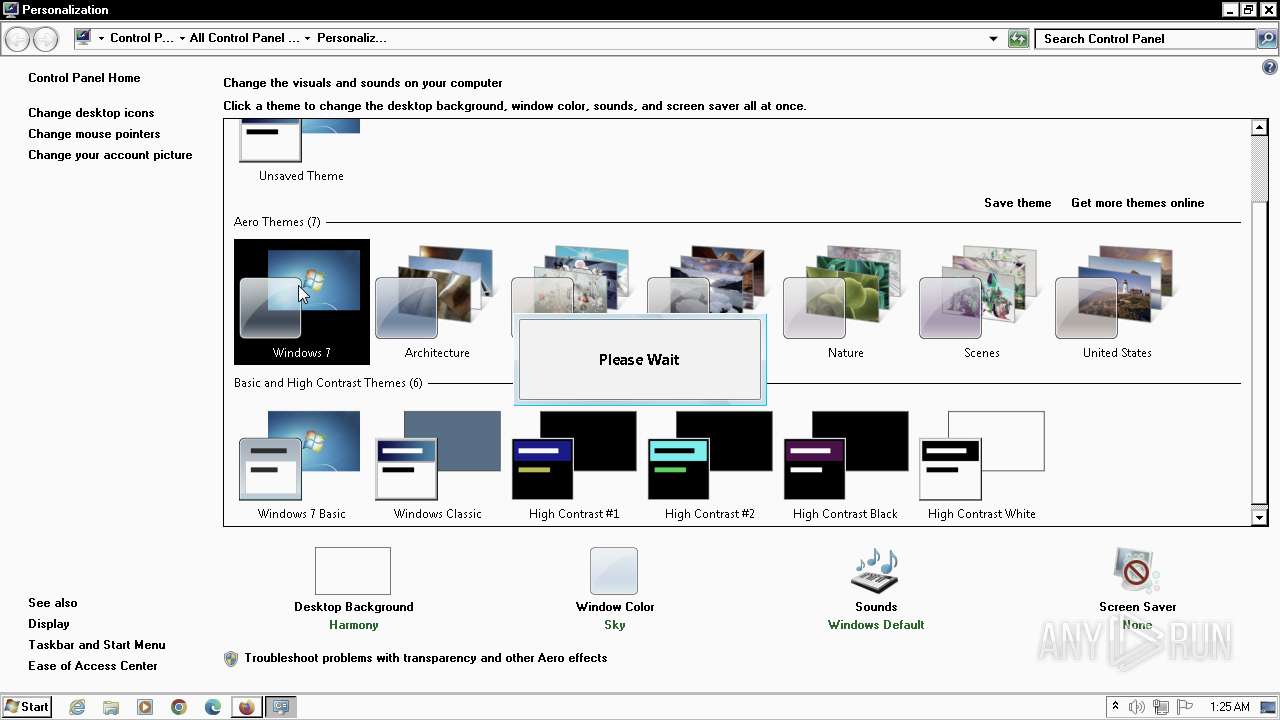This screenshot has width=1280, height=720.
Task: Launch Internet Explorer from taskbar
Action: click(x=77, y=707)
